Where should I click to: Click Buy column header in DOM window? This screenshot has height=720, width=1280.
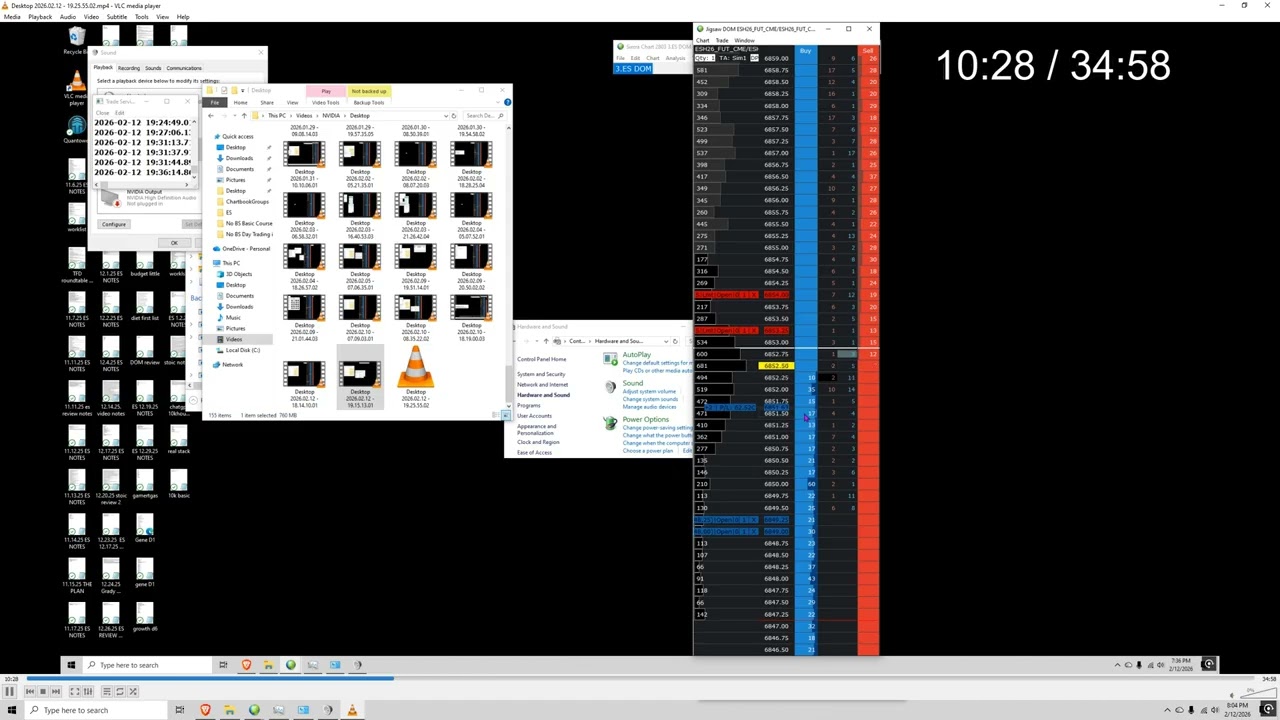point(805,51)
